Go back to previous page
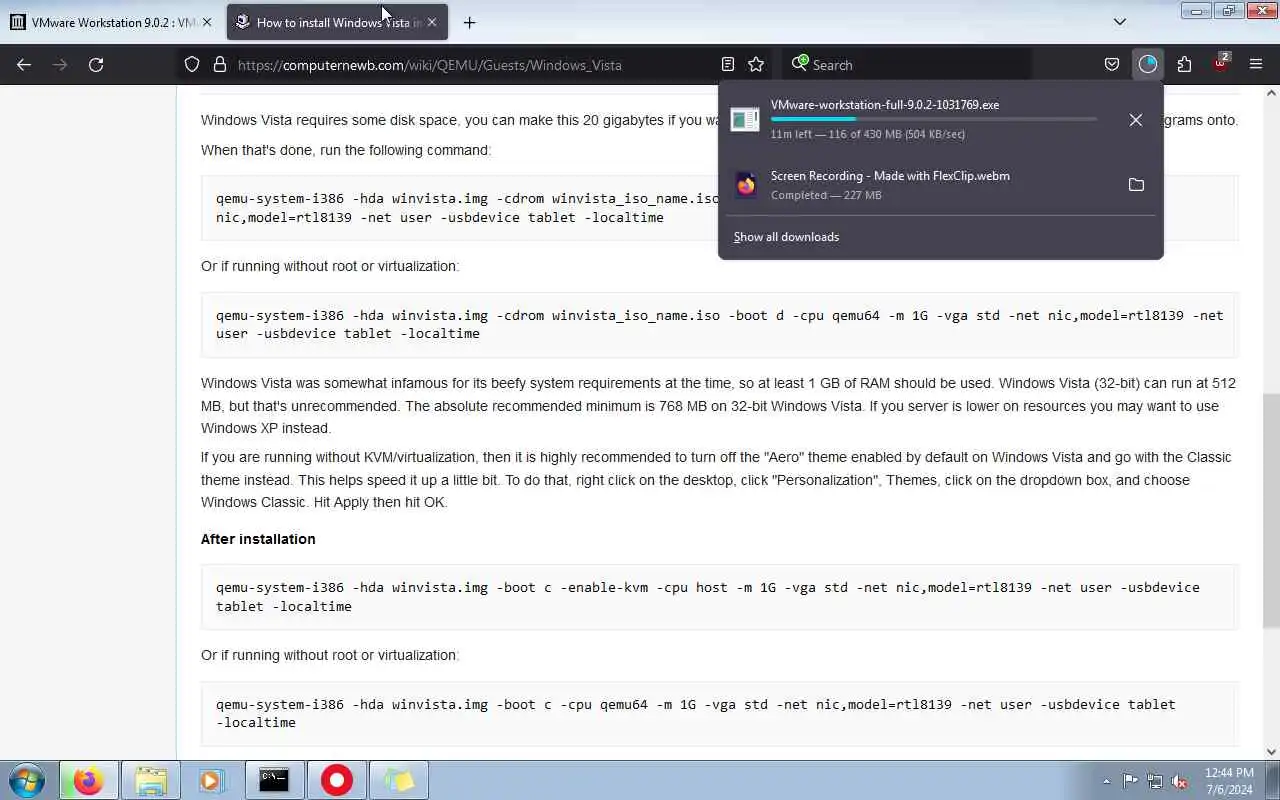The height and width of the screenshot is (800, 1280). 24,64
